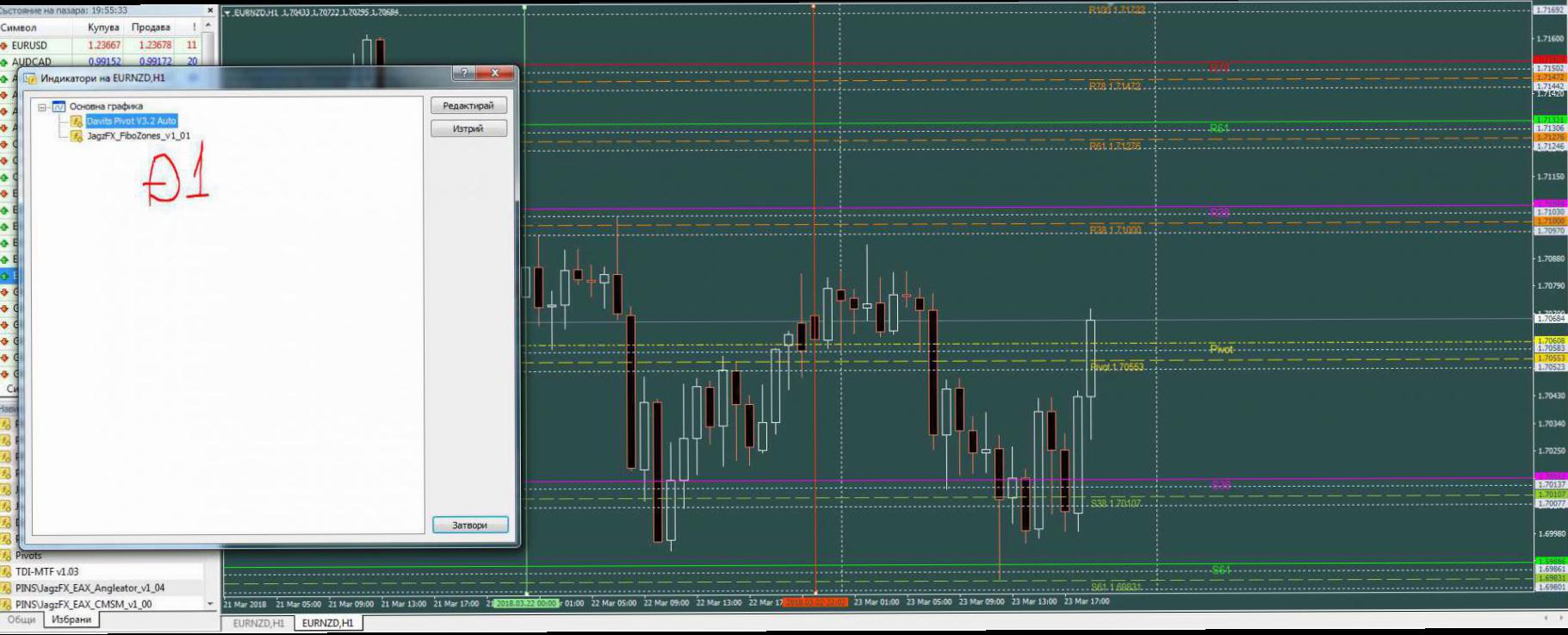Switch to the first EURNZD,H1 chart tab
1568x635 pixels.
coord(257,623)
